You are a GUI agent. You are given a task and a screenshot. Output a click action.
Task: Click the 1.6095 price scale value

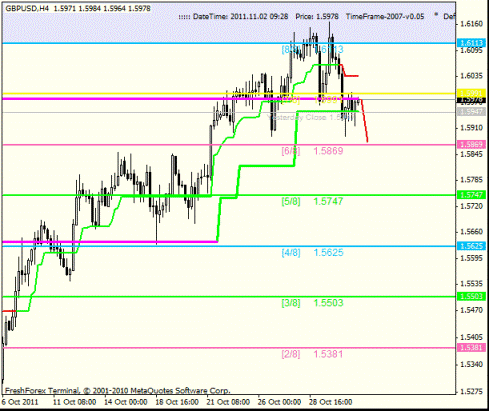pos(471,50)
